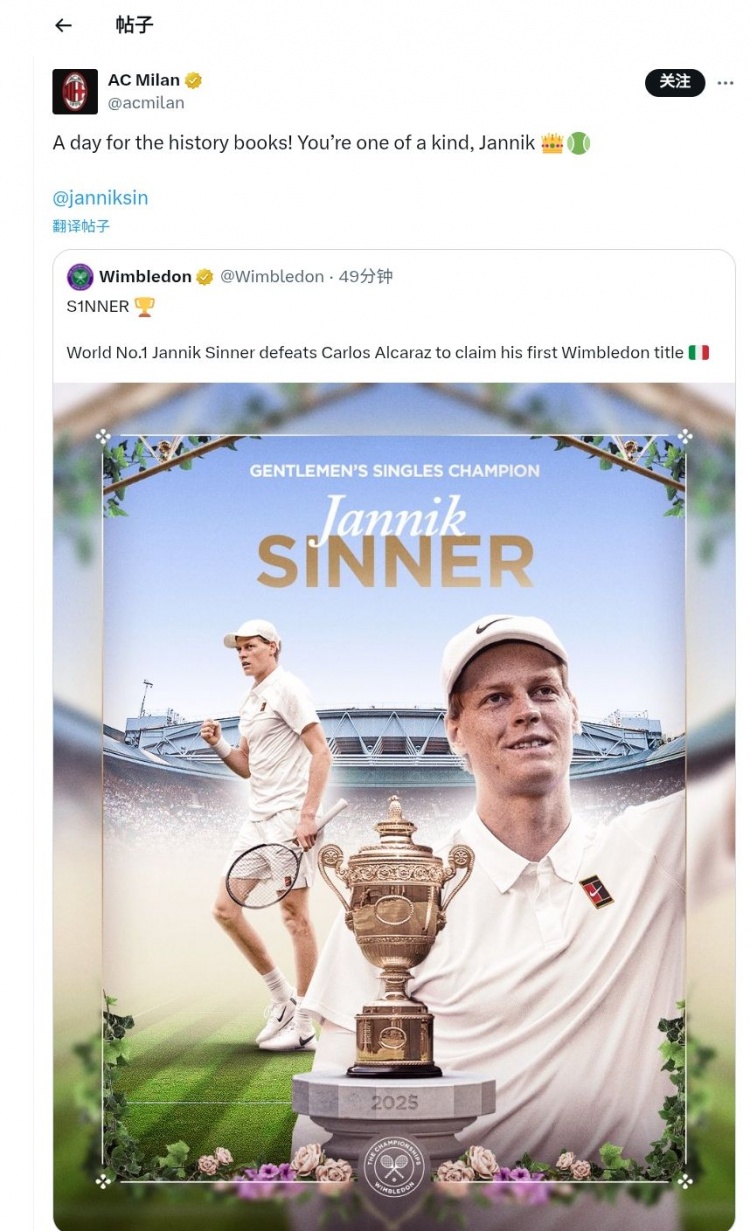
Task: Click the trophy emoji after S1NNER
Action: click(x=144, y=307)
